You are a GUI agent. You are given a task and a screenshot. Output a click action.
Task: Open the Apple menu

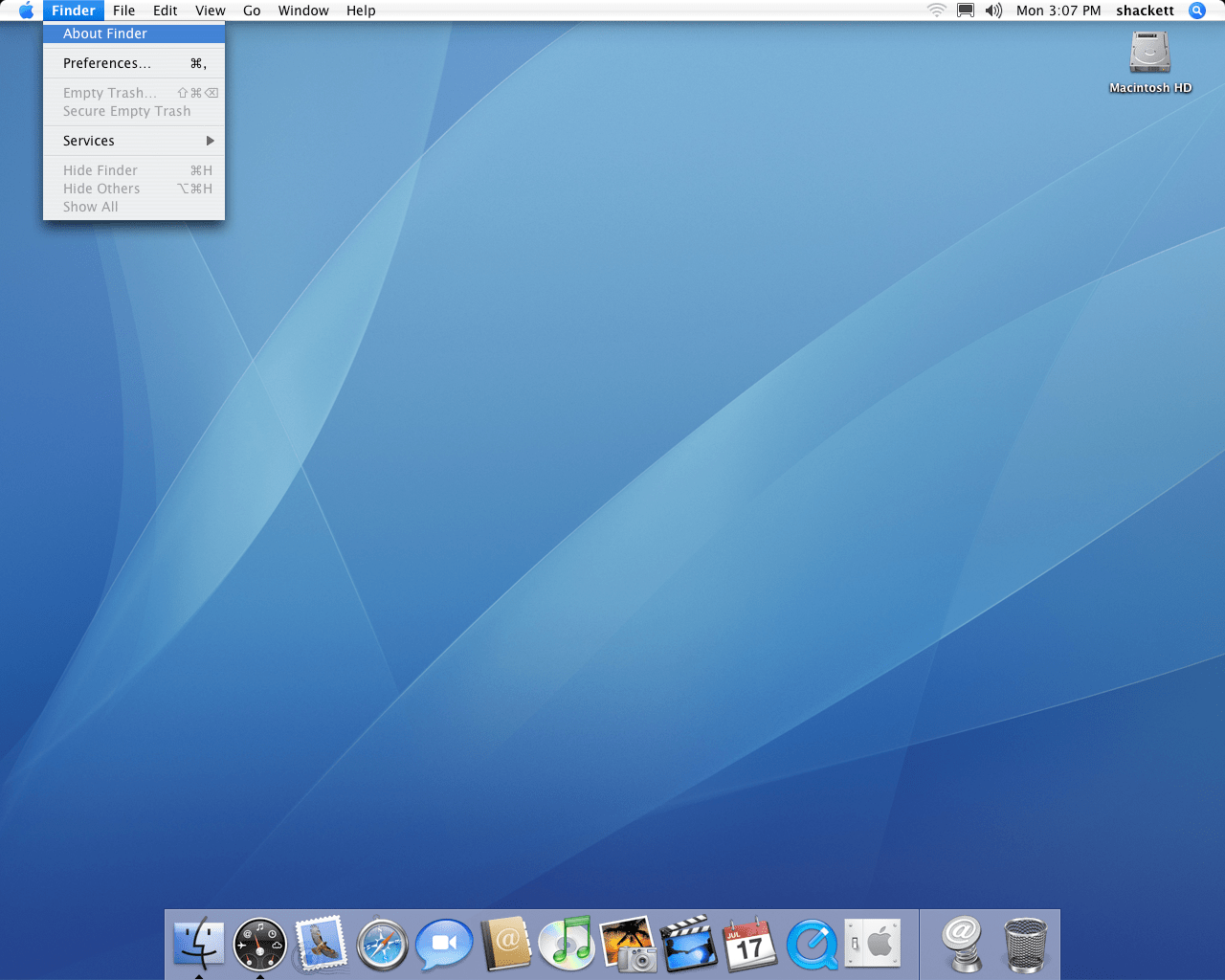(x=26, y=11)
